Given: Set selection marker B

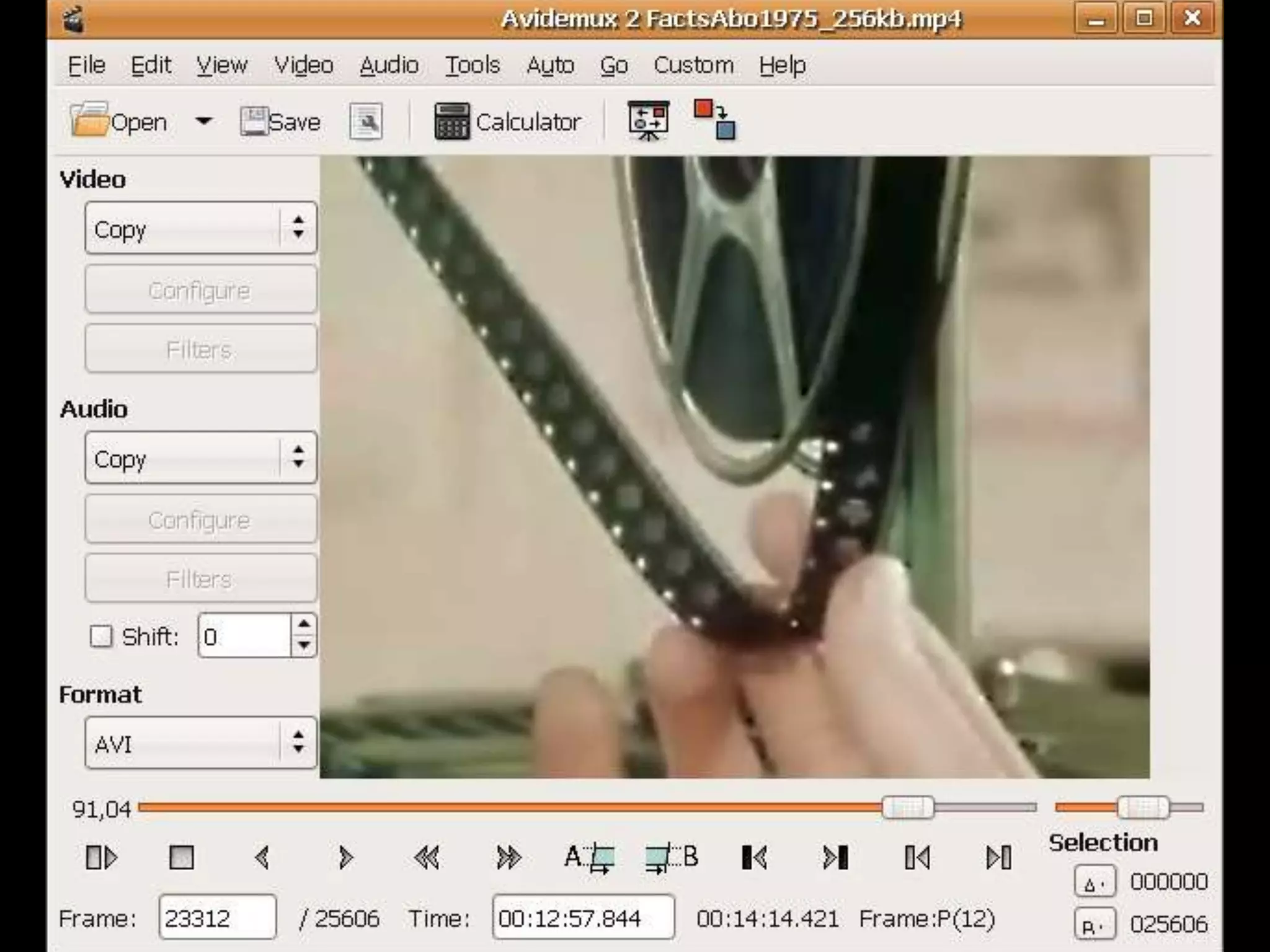Looking at the screenshot, I should (x=672, y=858).
